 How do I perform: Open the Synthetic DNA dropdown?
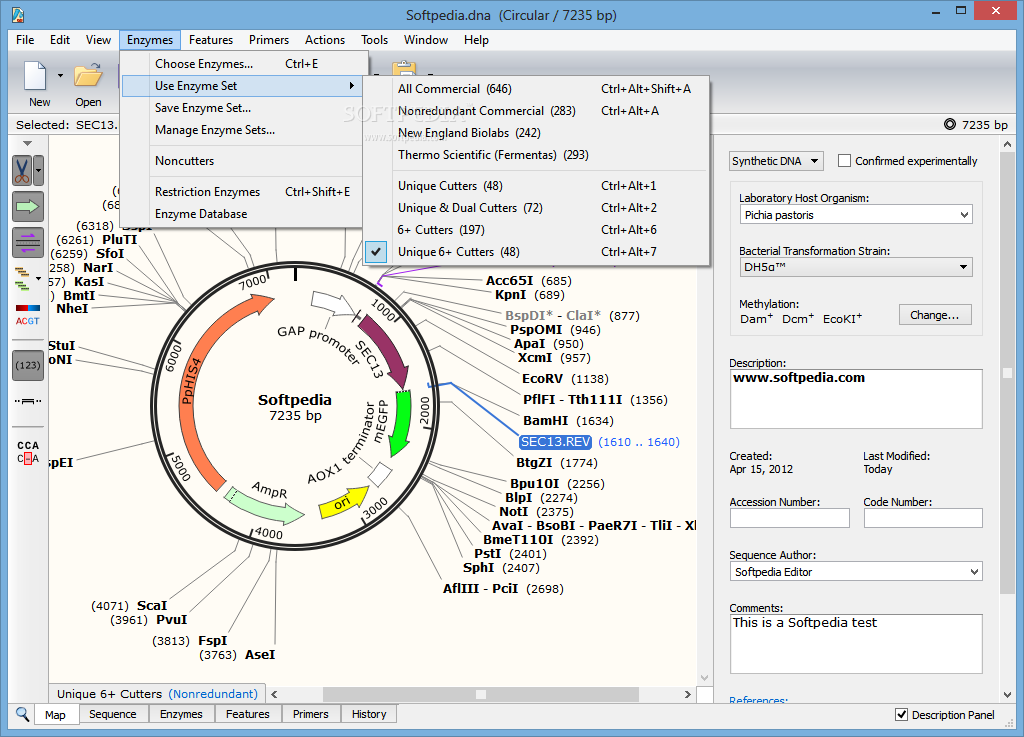(x=776, y=161)
